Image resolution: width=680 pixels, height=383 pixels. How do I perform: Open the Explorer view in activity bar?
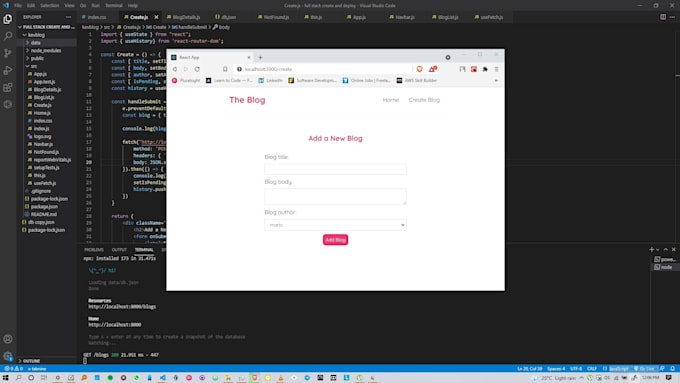click(8, 19)
